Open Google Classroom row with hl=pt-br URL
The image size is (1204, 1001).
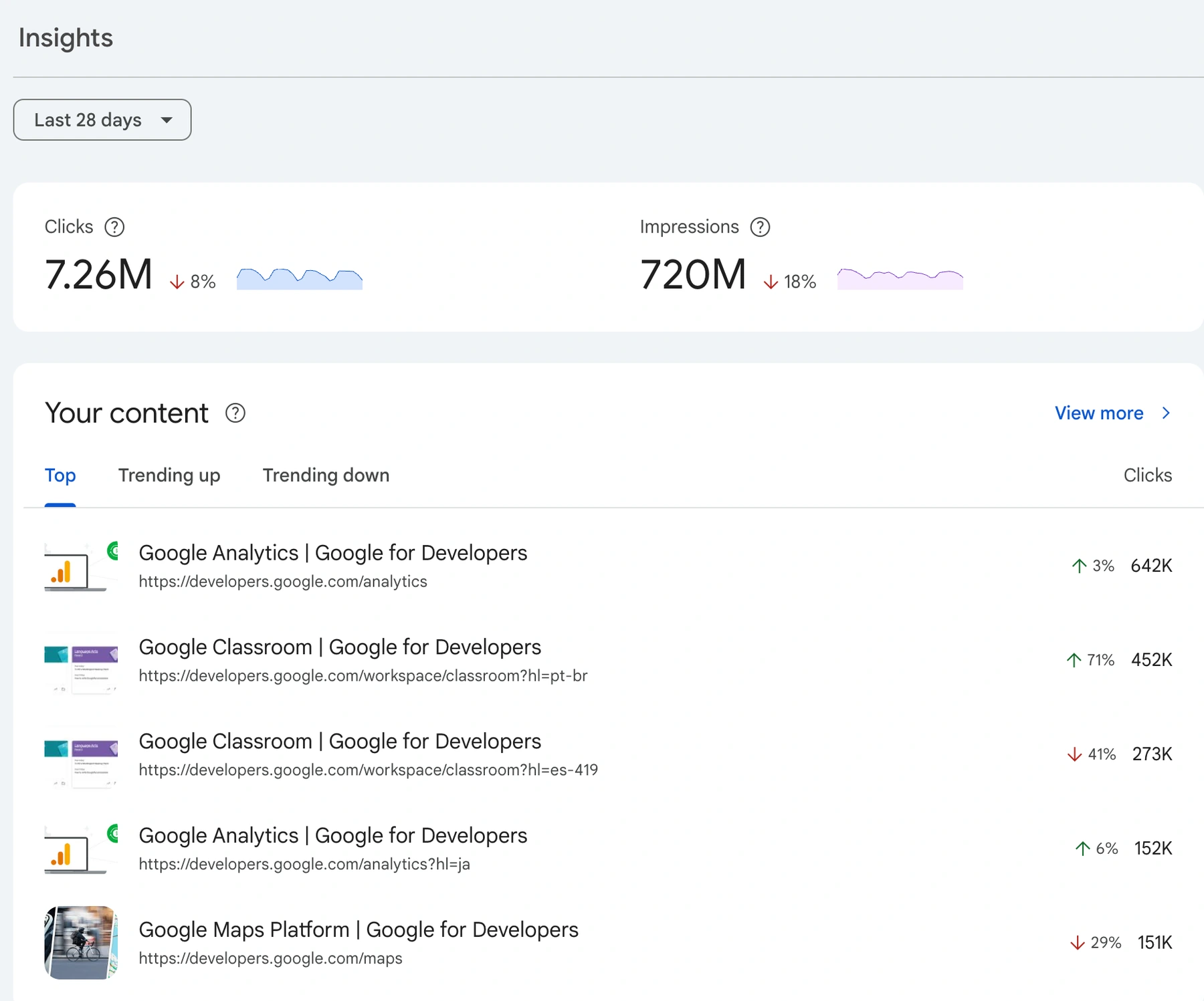[x=608, y=661]
